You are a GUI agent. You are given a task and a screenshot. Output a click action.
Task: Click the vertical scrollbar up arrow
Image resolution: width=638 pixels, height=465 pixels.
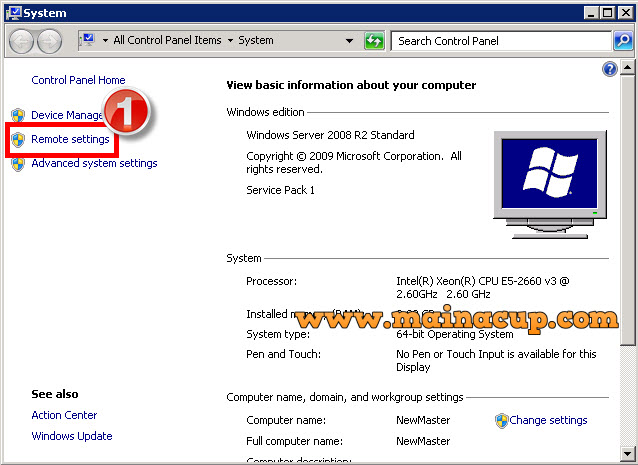point(627,67)
